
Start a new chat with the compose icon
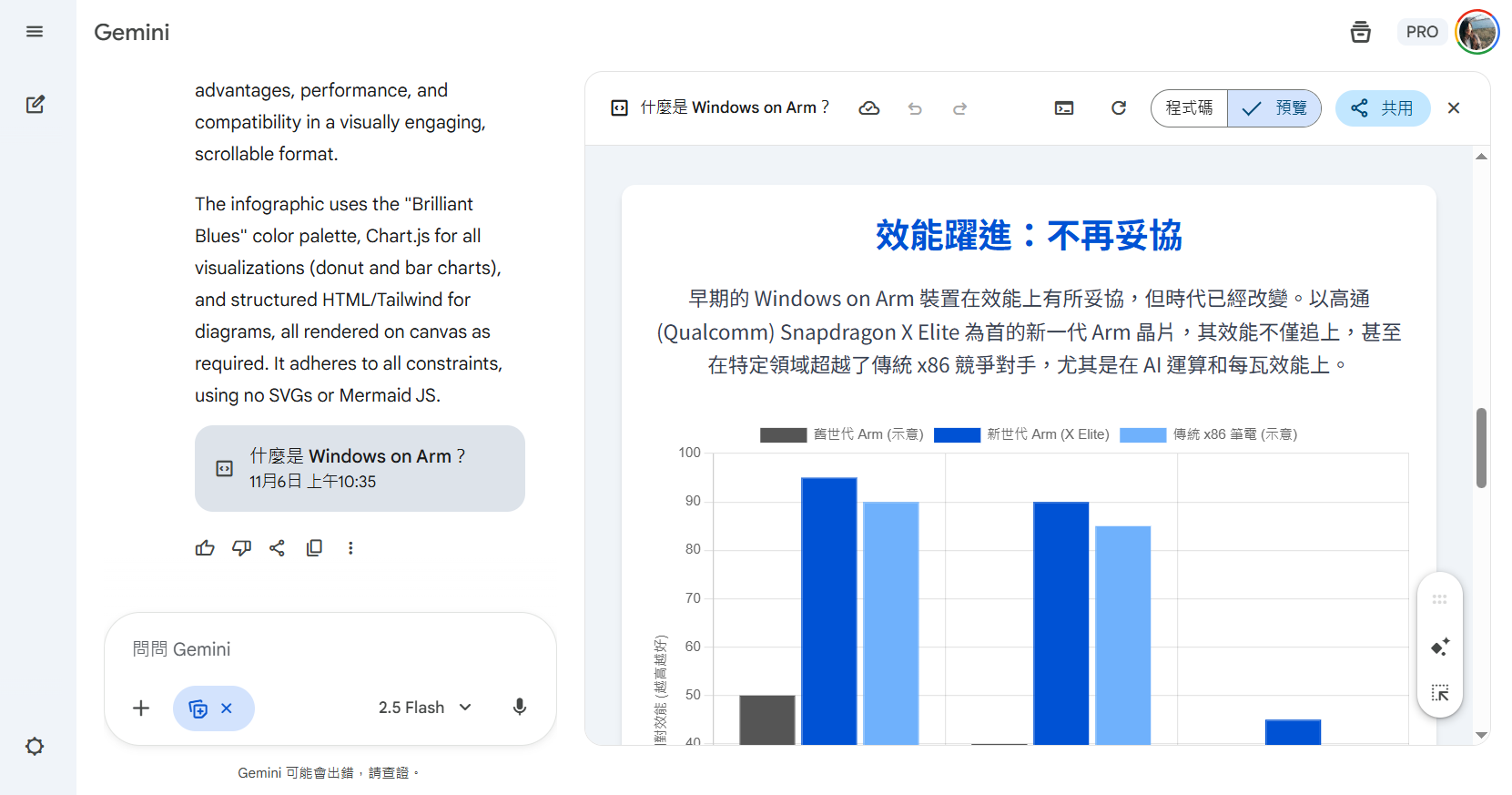(x=35, y=105)
